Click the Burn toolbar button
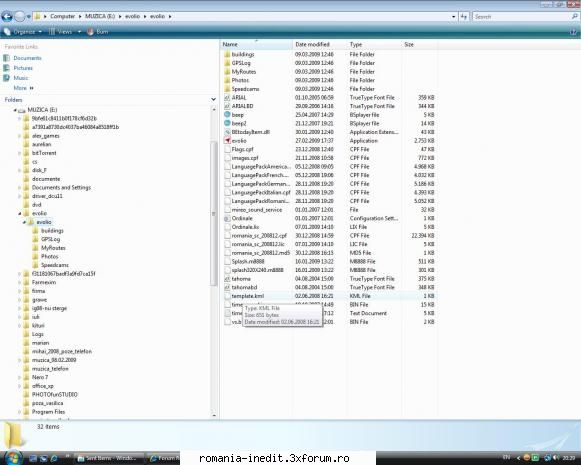Screen dimensions: 581x465 click(x=98, y=32)
